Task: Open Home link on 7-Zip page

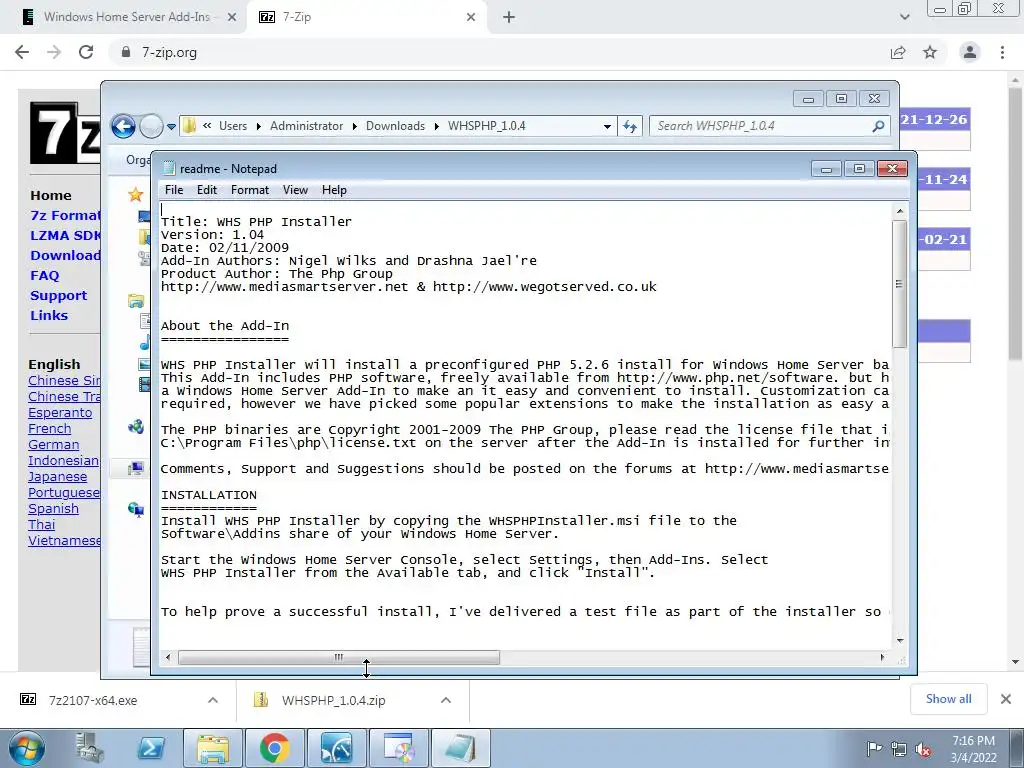Action: pos(51,195)
